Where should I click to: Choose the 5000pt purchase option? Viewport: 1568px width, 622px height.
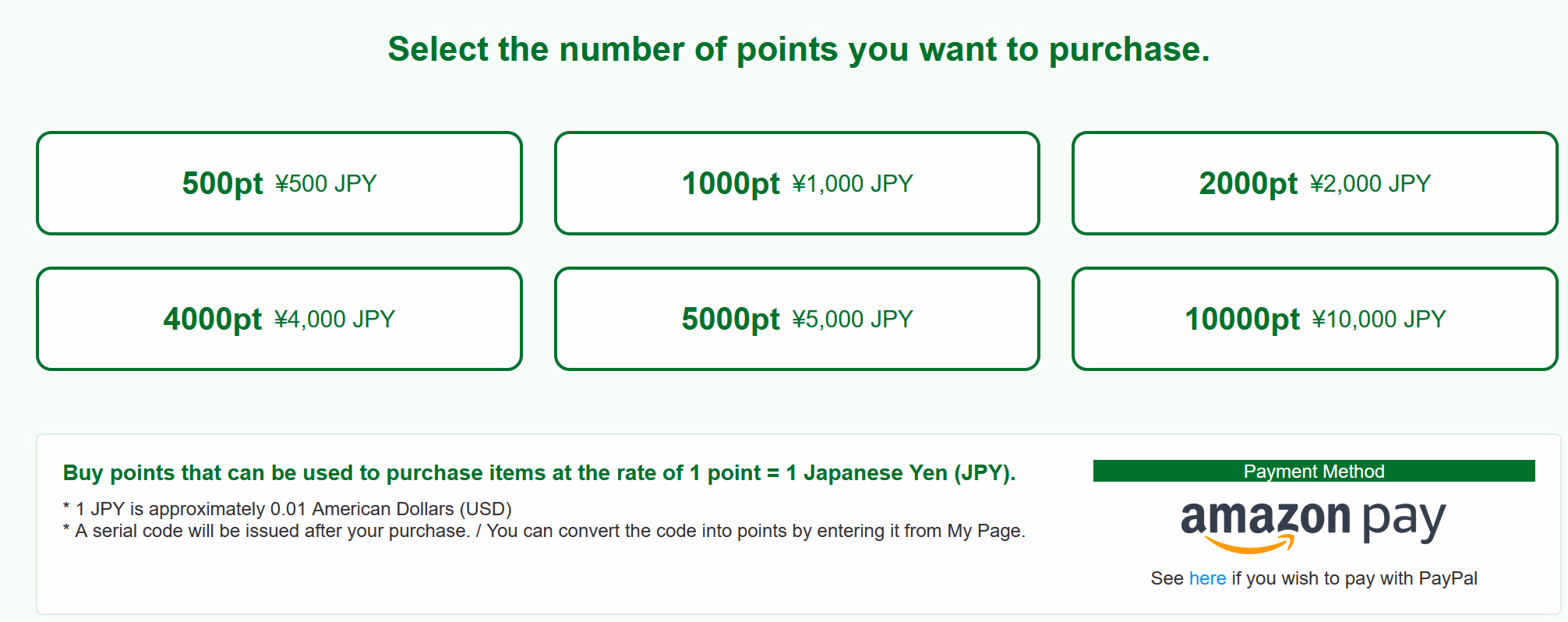click(x=796, y=319)
